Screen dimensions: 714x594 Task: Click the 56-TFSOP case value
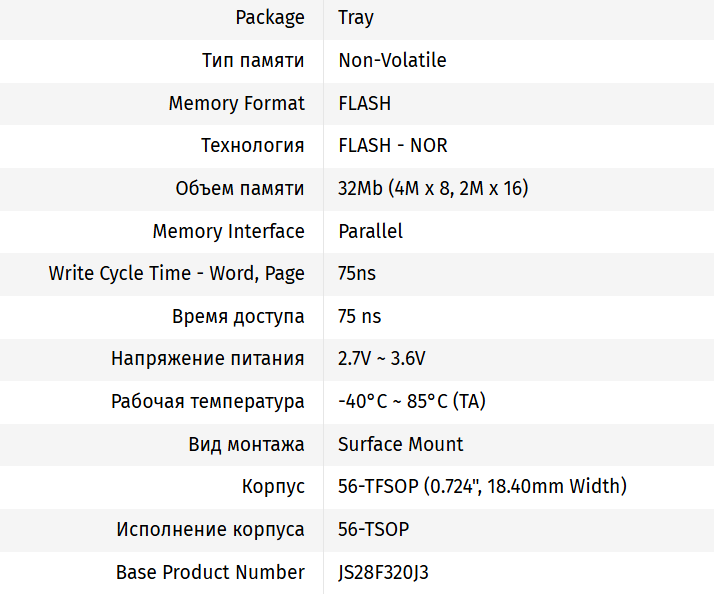tap(482, 487)
